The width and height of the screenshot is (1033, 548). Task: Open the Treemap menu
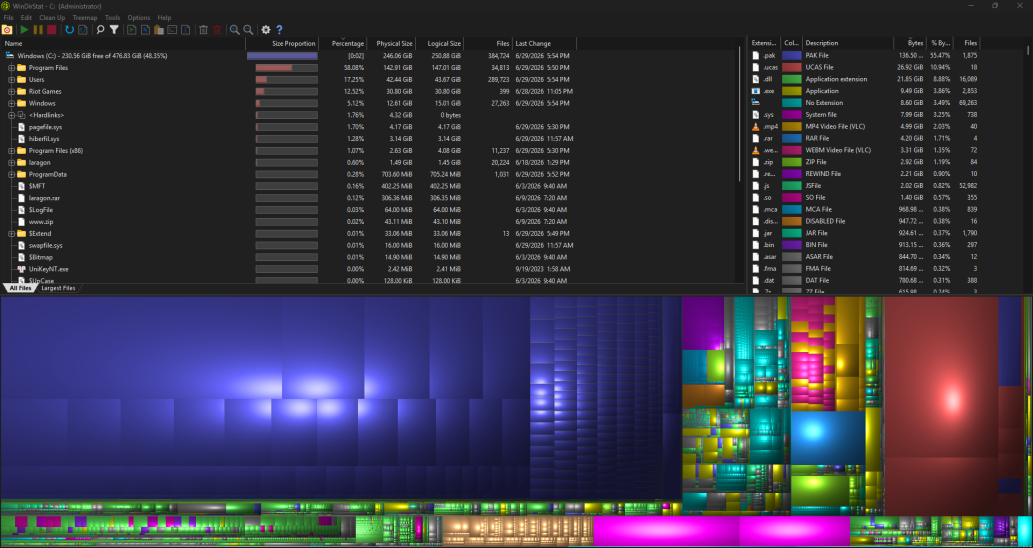[x=84, y=18]
